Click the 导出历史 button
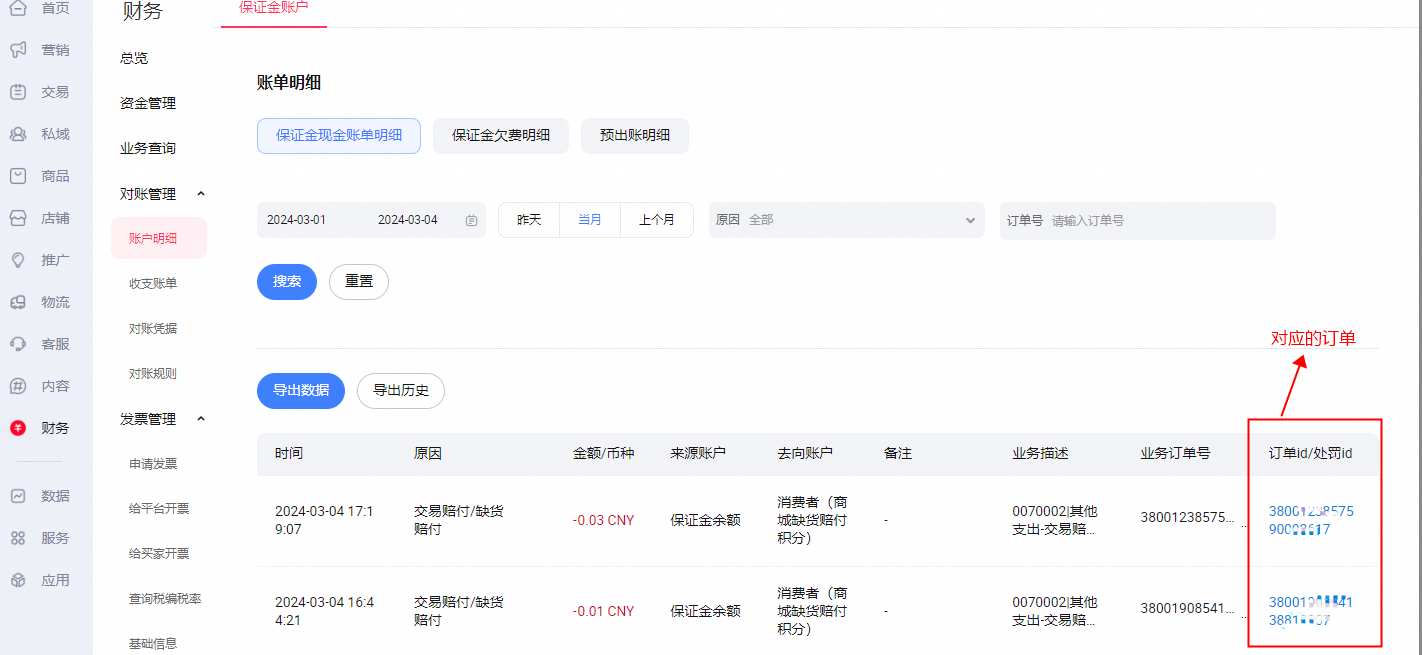Screen dimensions: 1422x655 [x=401, y=391]
